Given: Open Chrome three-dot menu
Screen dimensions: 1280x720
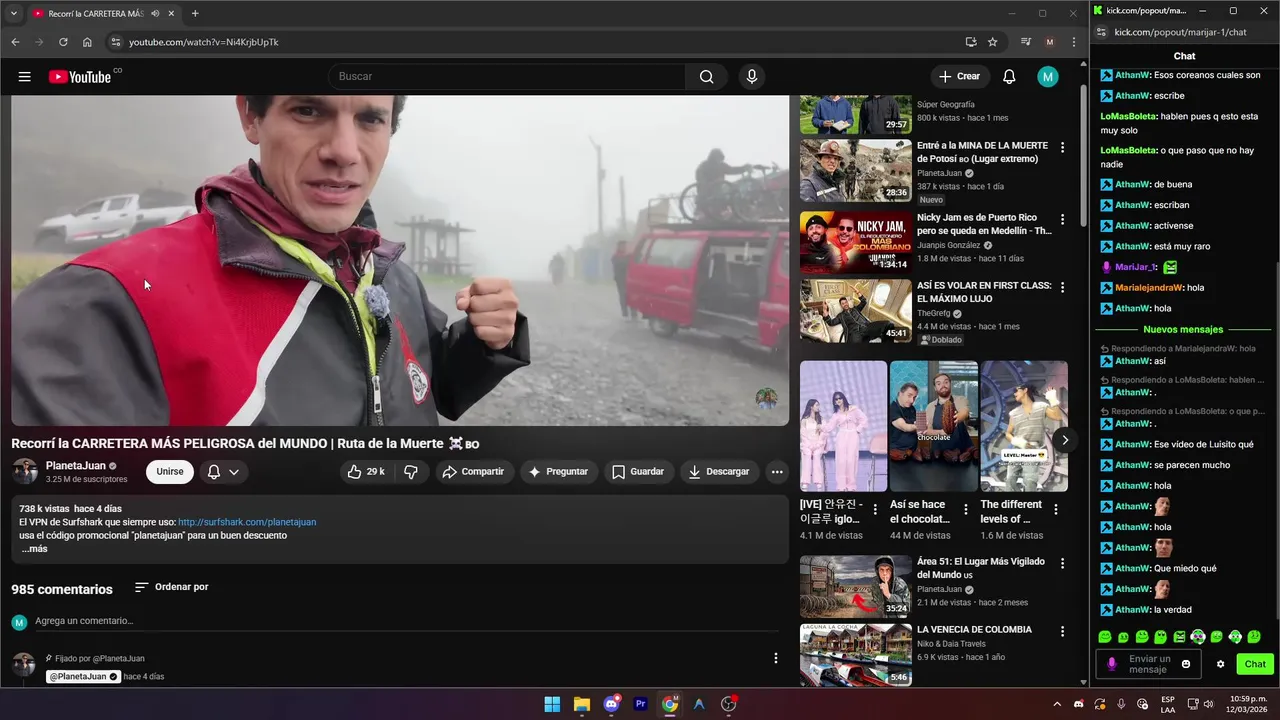Looking at the screenshot, I should (1073, 42).
